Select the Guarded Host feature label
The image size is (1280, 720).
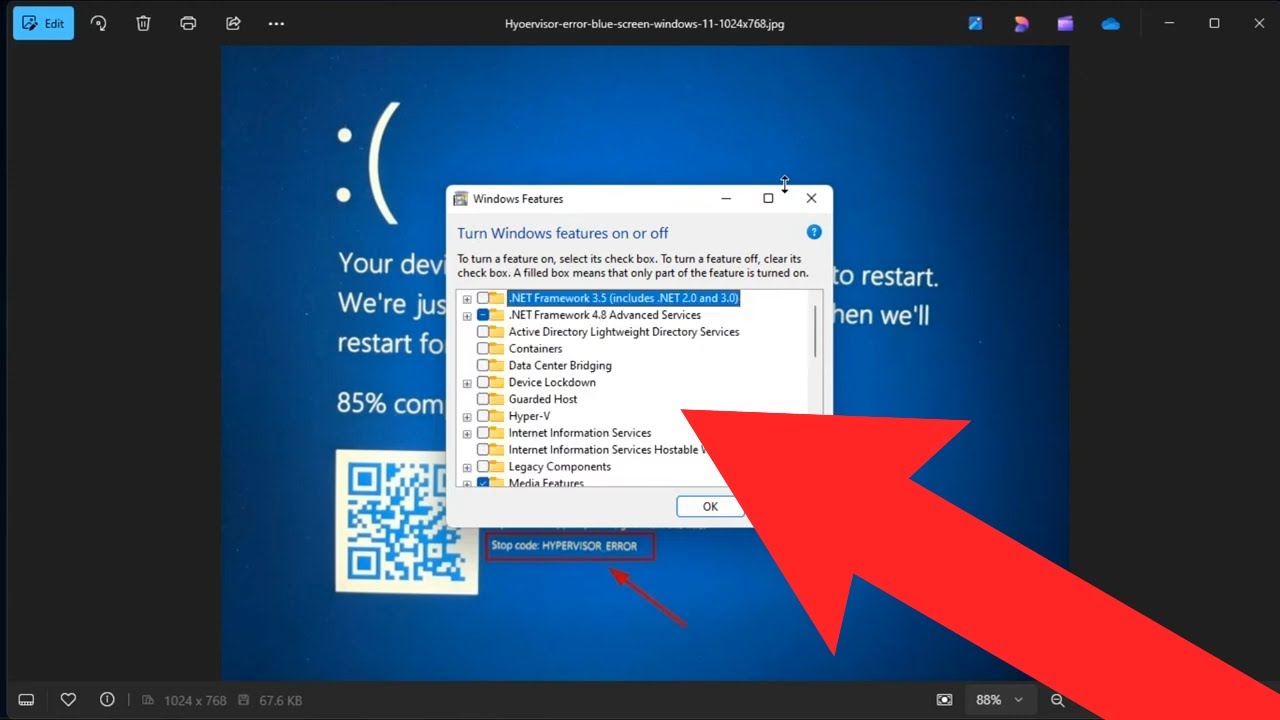coord(543,399)
